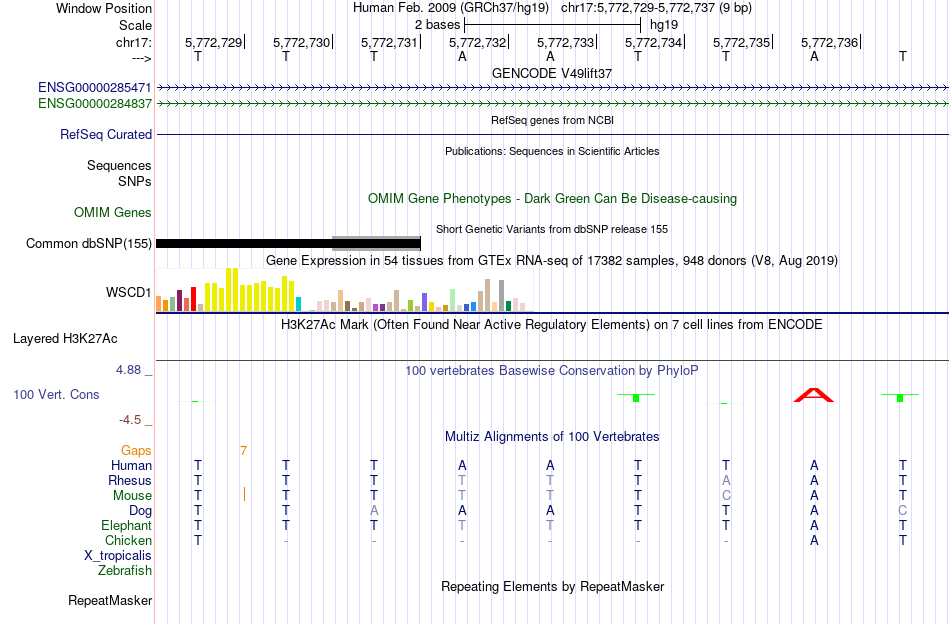Viewport: 950px width, 624px height.
Task: Click the cyan bar in WSCD1 expression chart
Action: click(x=298, y=304)
